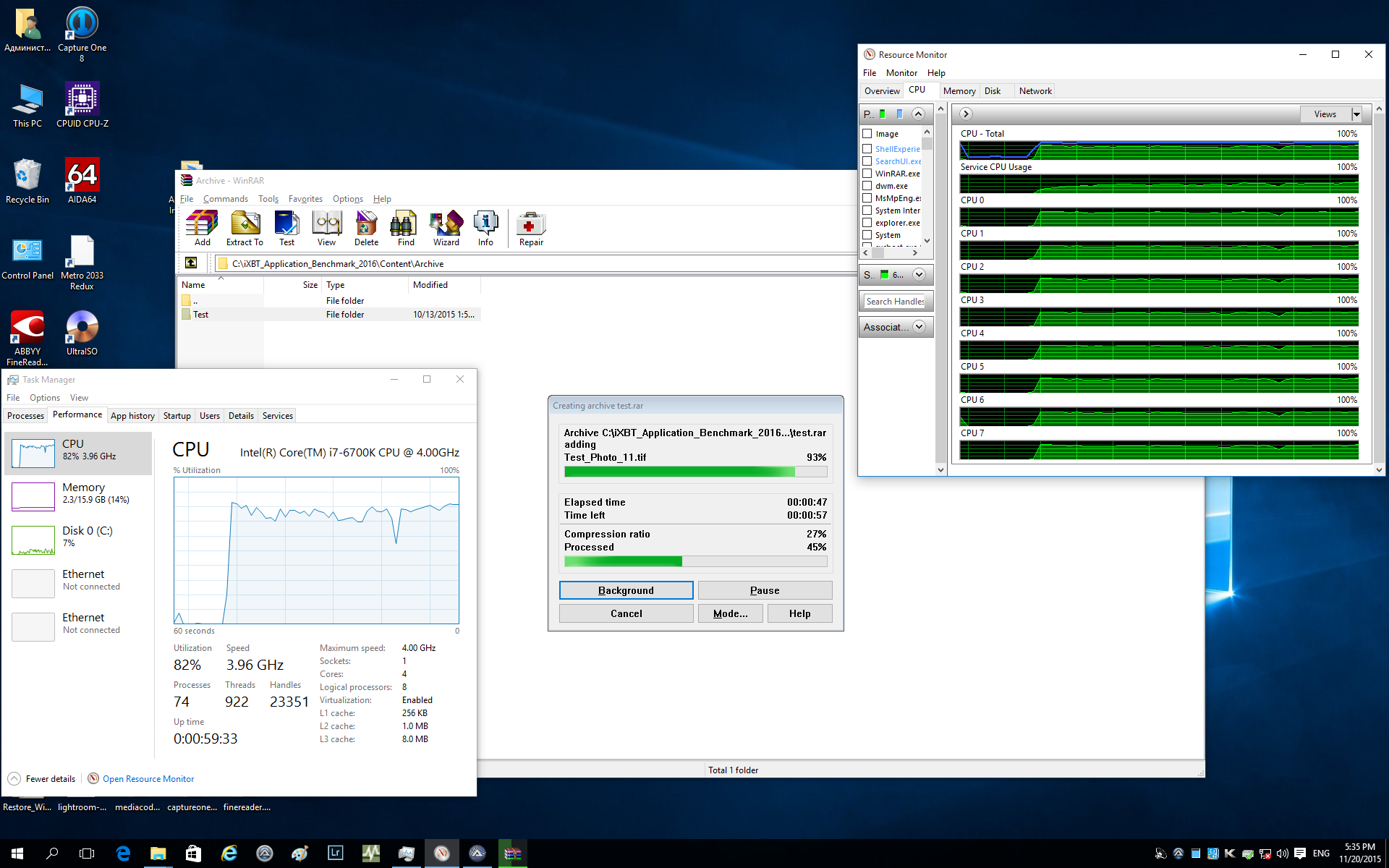This screenshot has height=868, width=1389.
Task: Click the Open Resource Monitor link
Action: point(148,779)
